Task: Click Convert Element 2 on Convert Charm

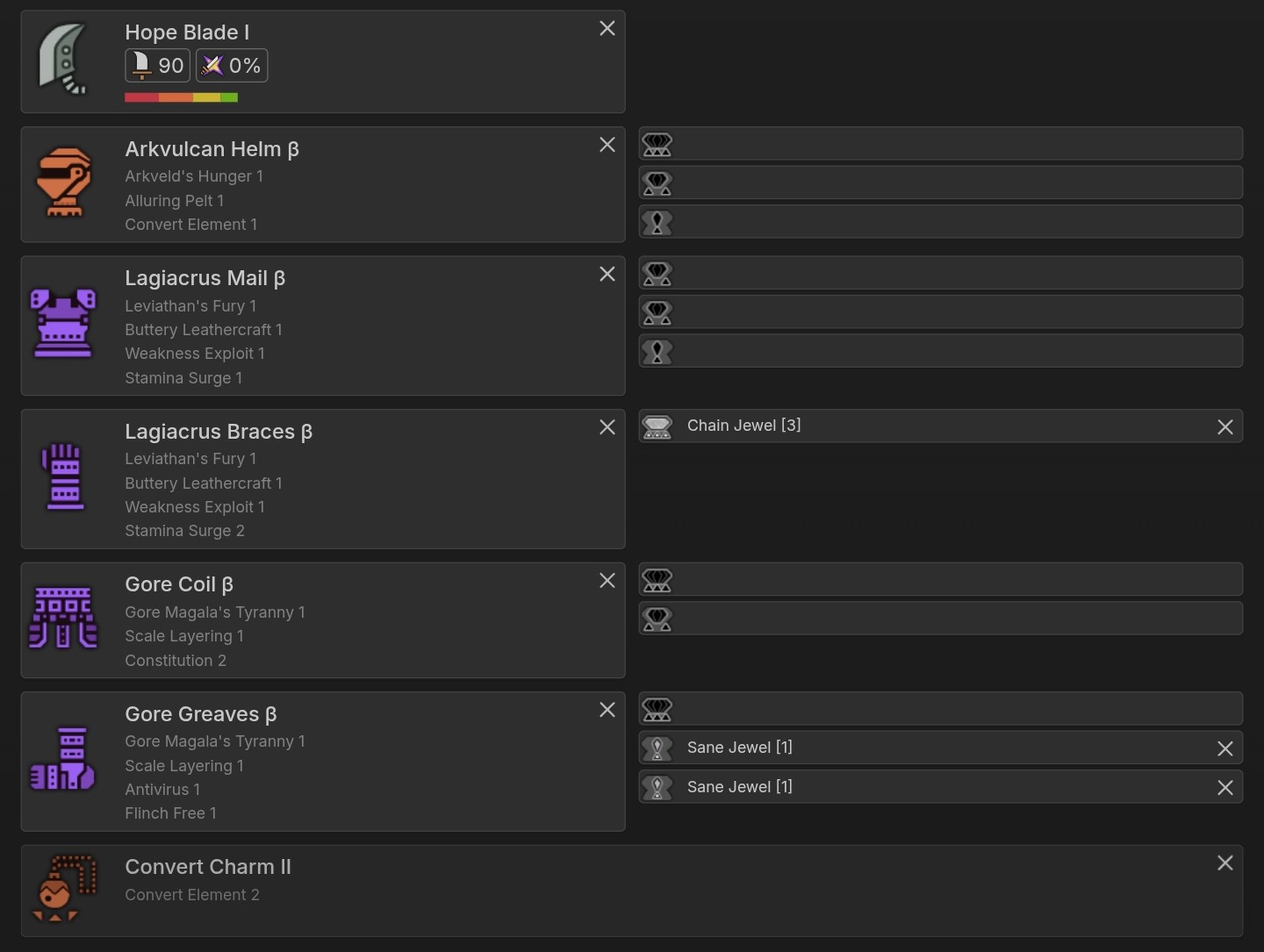Action: pyautogui.click(x=192, y=895)
